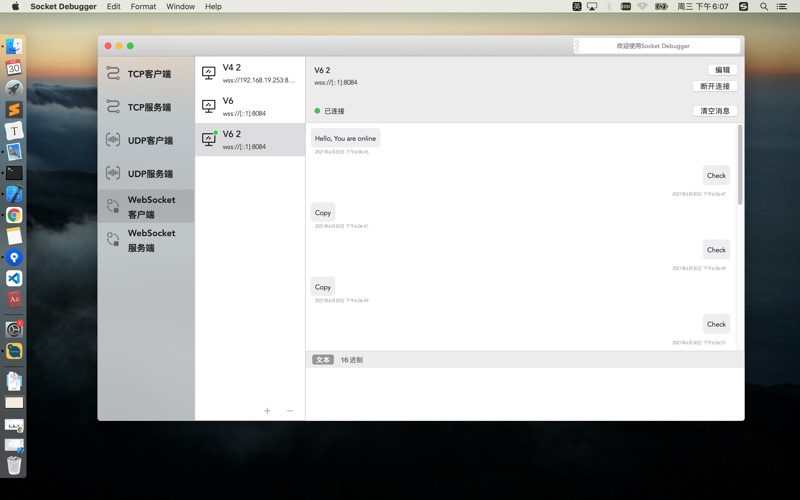Click the Sogou input method menu icon
The width and height of the screenshot is (800, 500).
743,7
